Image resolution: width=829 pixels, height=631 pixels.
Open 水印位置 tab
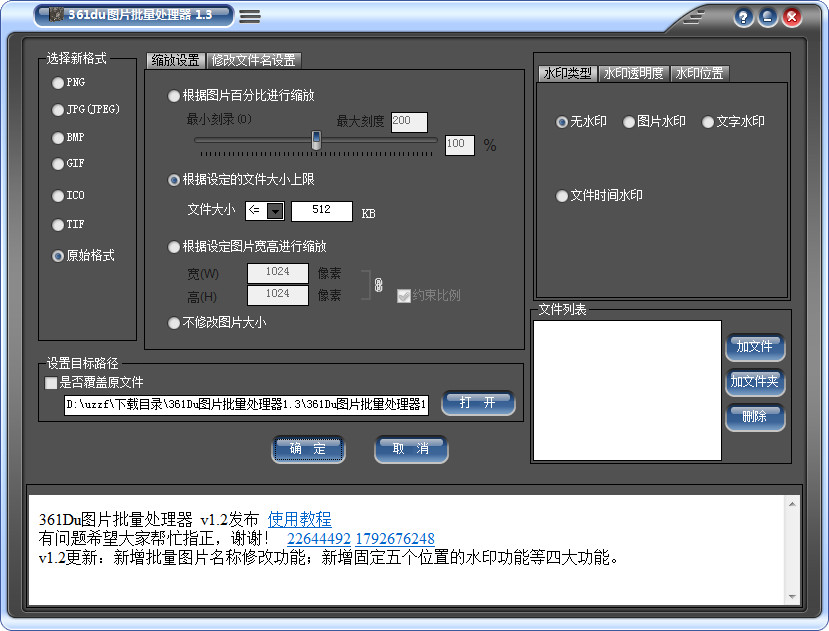[x=699, y=74]
